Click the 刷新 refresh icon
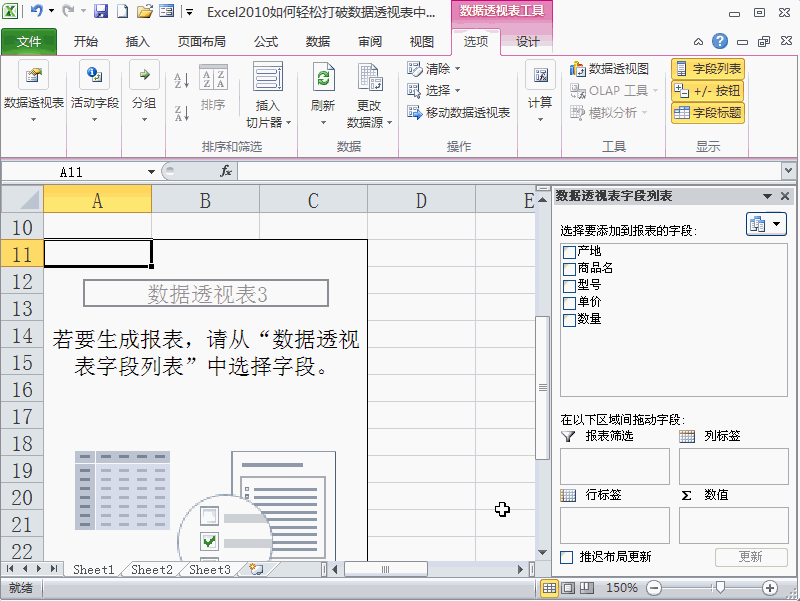Viewport: 800px width, 601px height. coord(323,77)
